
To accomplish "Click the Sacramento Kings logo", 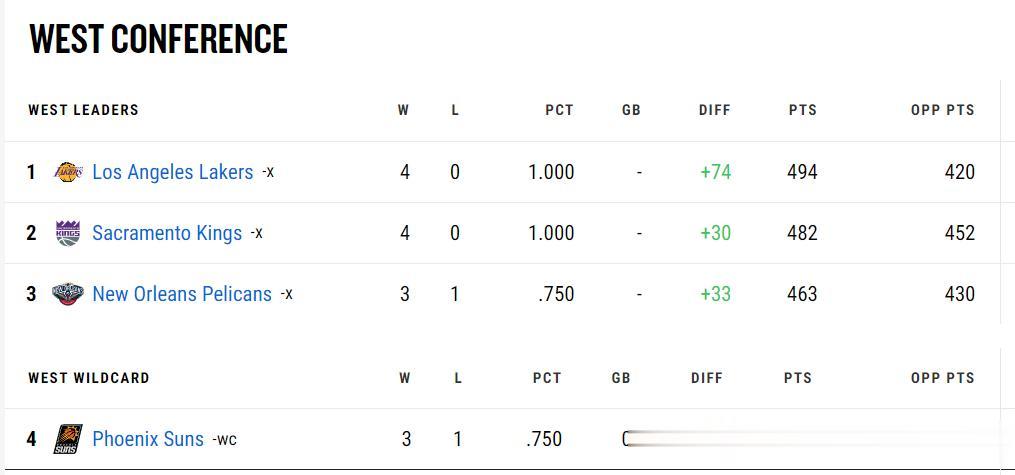I will coord(68,233).
